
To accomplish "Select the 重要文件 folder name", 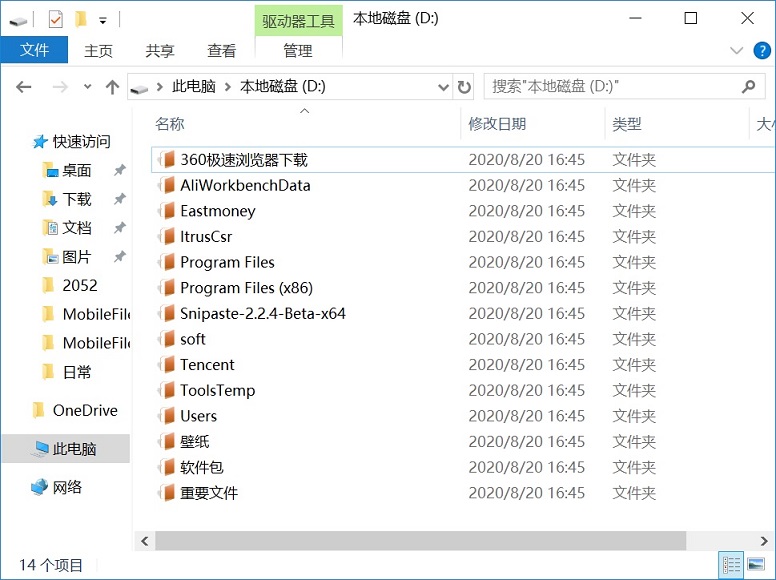I will coord(209,493).
